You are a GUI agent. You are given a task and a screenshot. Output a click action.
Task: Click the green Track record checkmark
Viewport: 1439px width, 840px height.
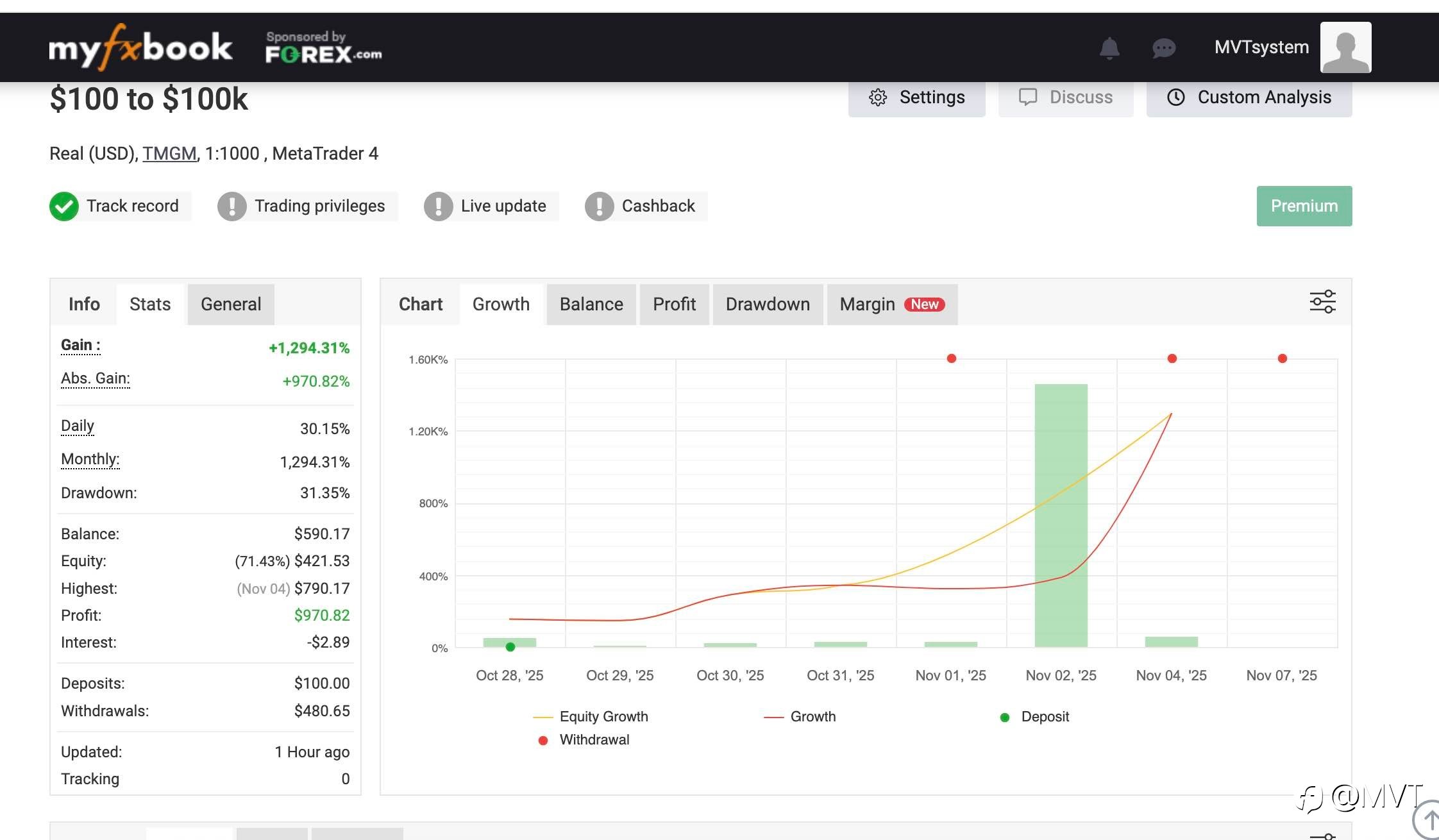[x=64, y=206]
